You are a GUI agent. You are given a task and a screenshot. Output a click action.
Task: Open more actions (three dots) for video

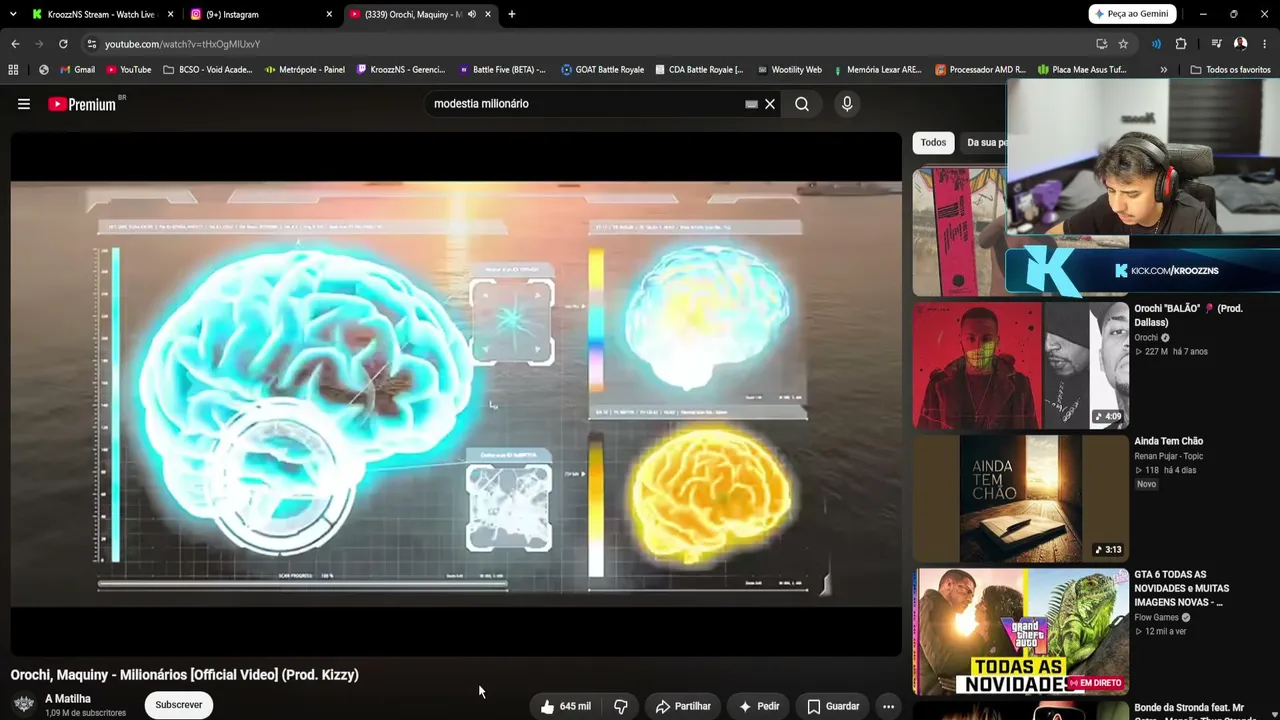pos(888,706)
